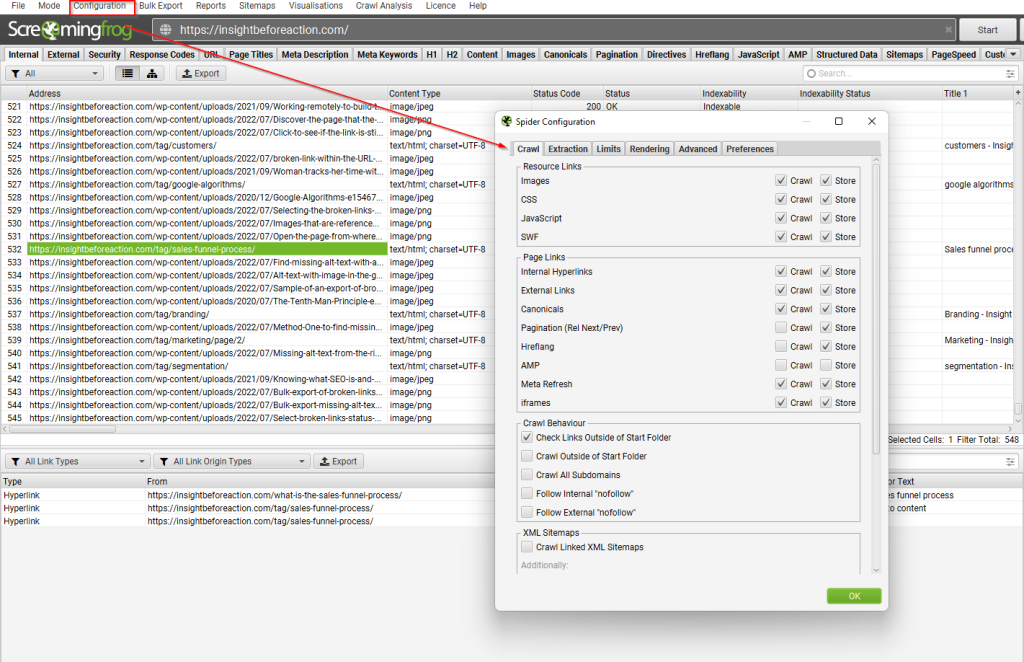This screenshot has width=1024, height=662.
Task: Switch to tree view icon
Action: coord(152,74)
